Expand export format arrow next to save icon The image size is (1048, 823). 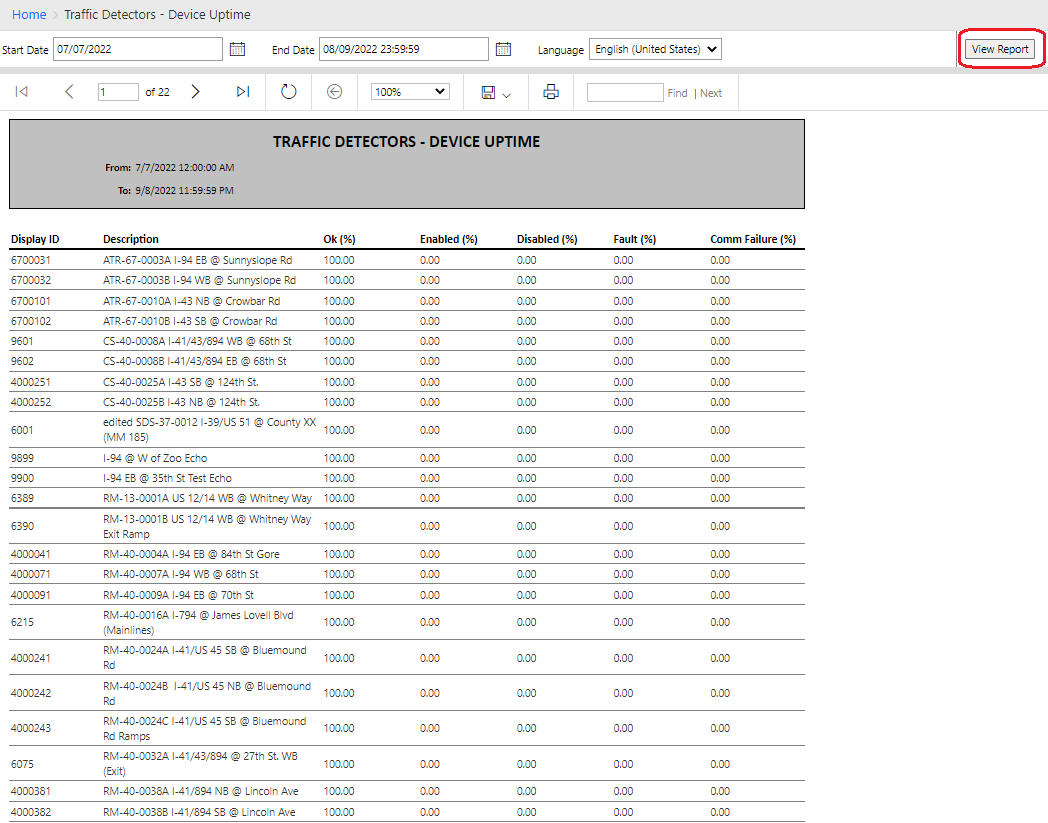tap(507, 95)
